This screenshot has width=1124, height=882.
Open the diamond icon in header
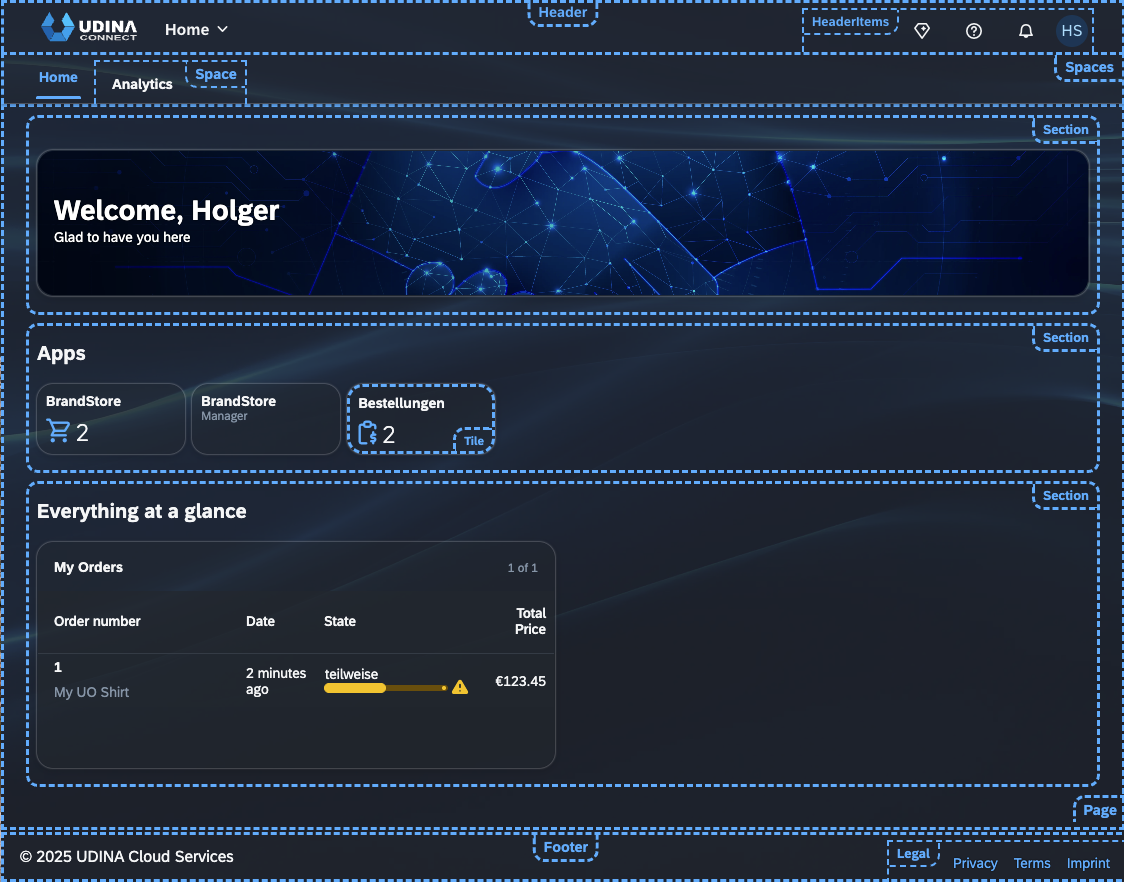point(922,31)
